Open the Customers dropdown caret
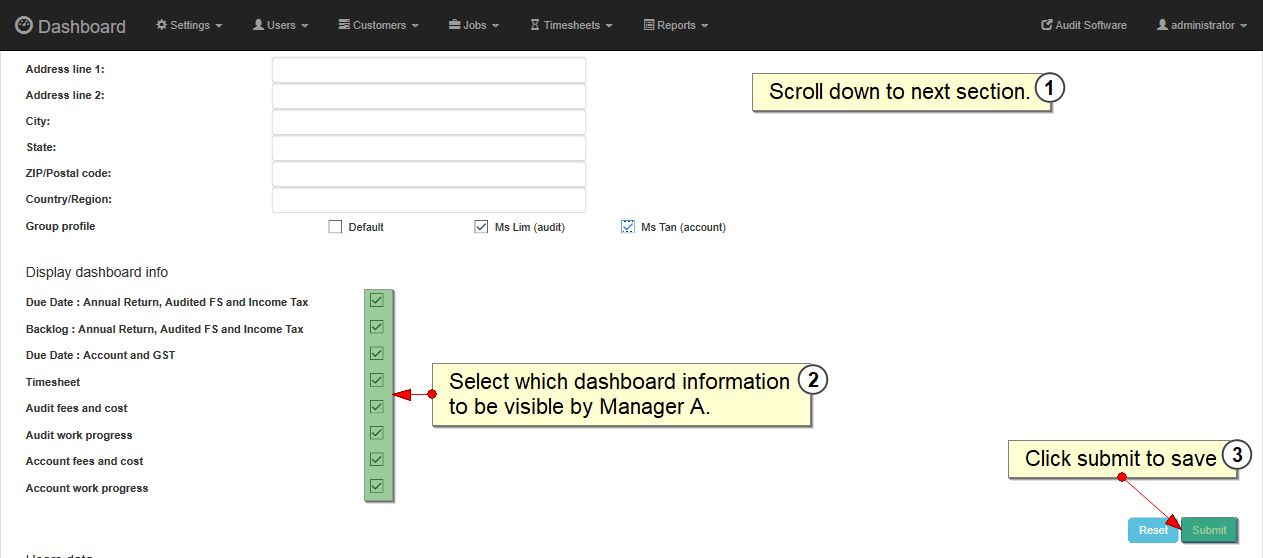1263x558 pixels. click(415, 26)
